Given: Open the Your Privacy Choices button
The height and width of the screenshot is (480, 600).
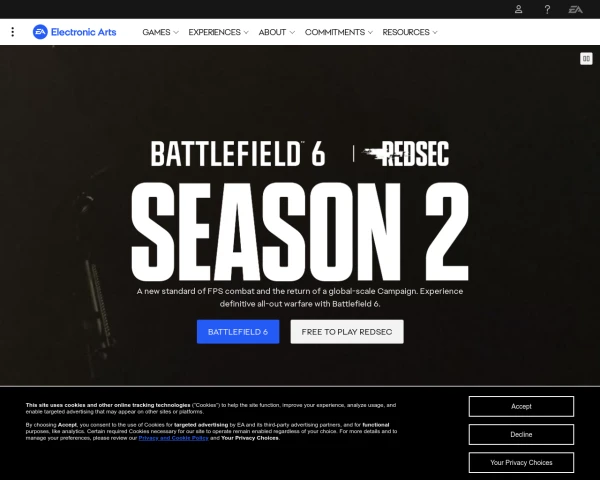Looking at the screenshot, I should 521,462.
